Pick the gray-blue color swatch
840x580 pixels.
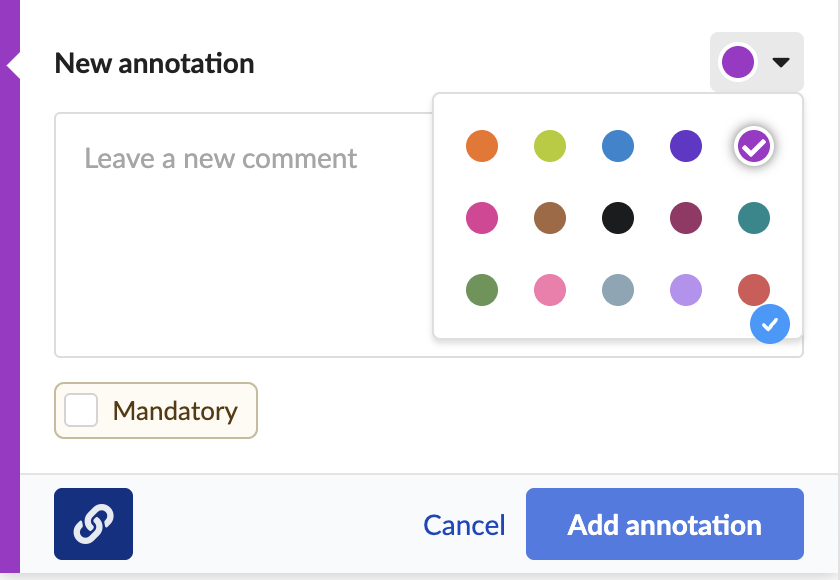(x=618, y=290)
